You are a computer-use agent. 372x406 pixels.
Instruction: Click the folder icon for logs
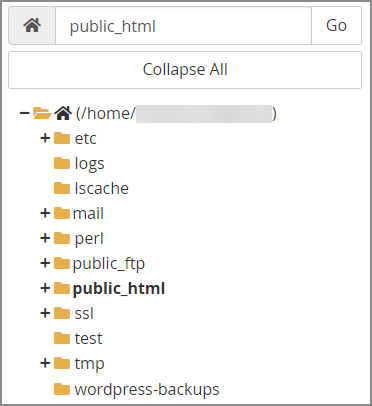point(62,163)
